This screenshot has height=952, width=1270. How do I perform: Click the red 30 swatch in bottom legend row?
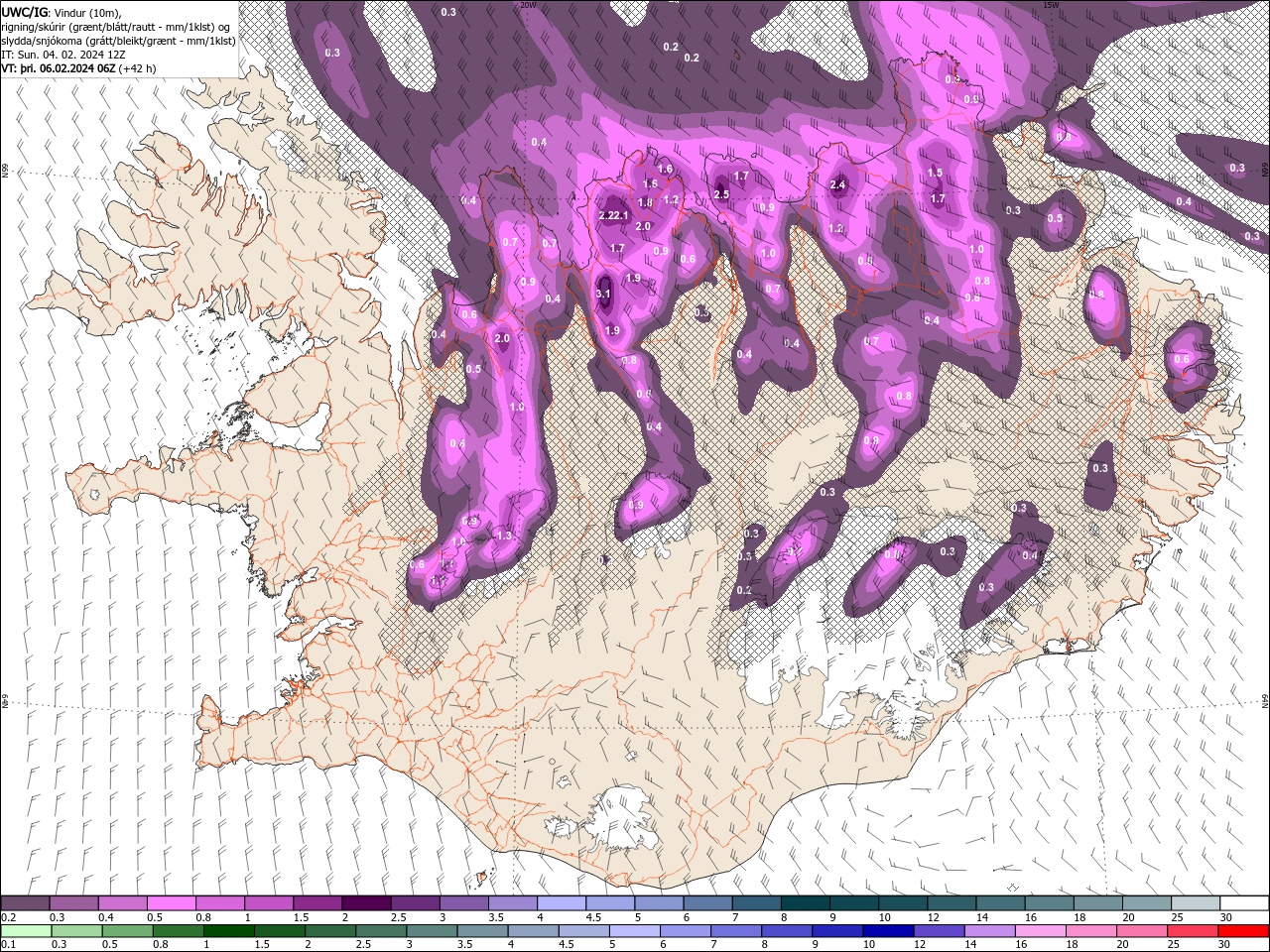[x=1245, y=931]
